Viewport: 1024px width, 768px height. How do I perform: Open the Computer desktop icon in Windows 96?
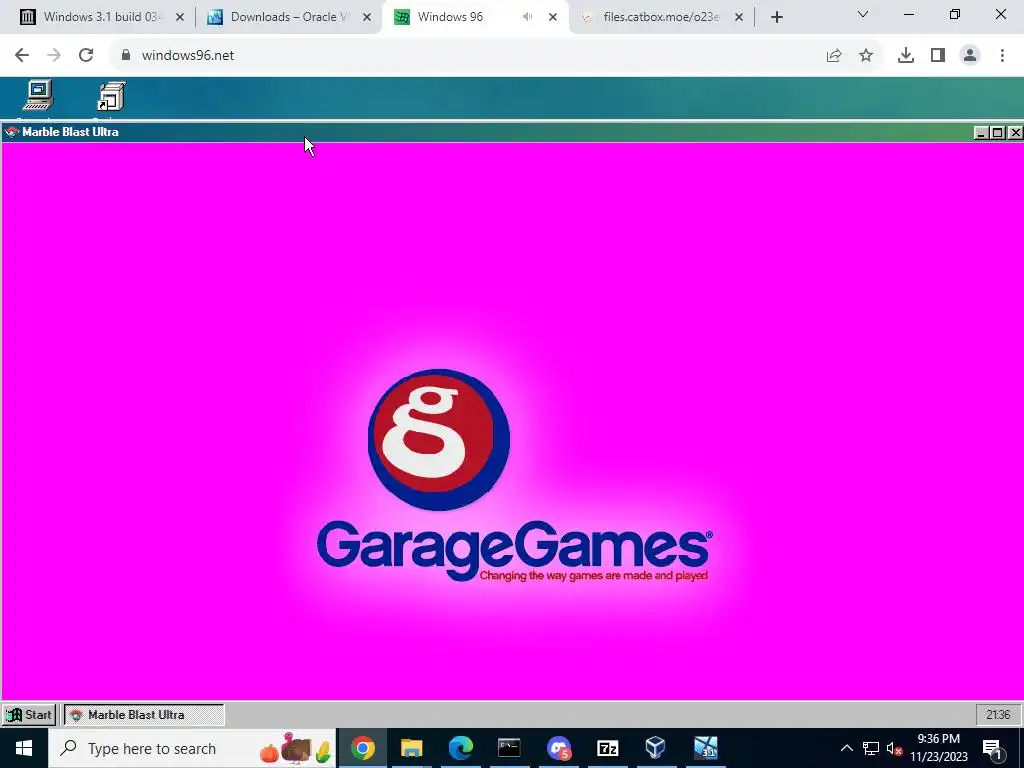pyautogui.click(x=38, y=97)
